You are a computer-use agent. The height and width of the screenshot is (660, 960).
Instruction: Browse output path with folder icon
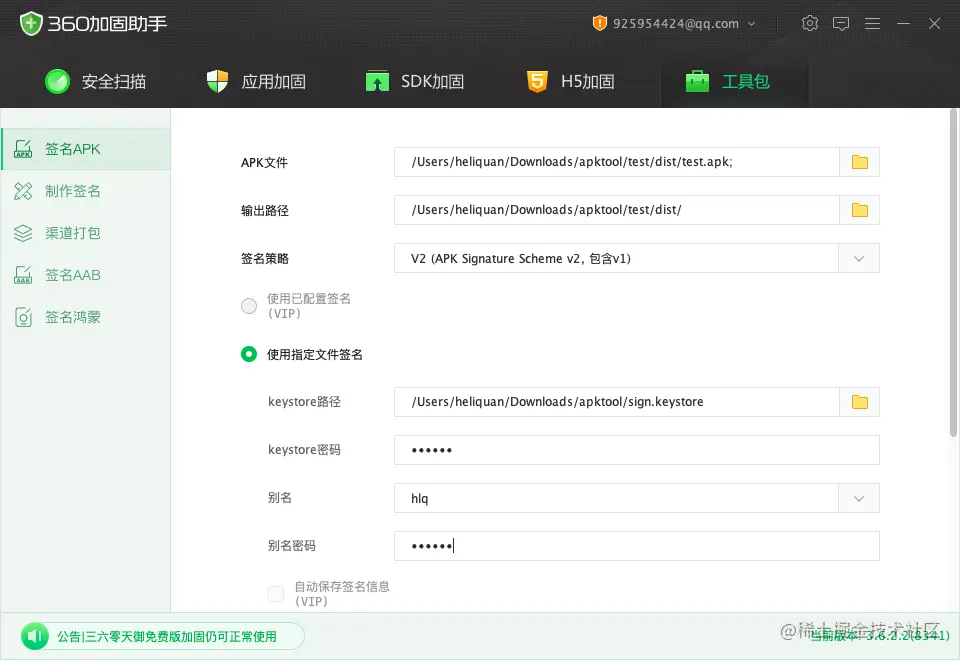[860, 210]
